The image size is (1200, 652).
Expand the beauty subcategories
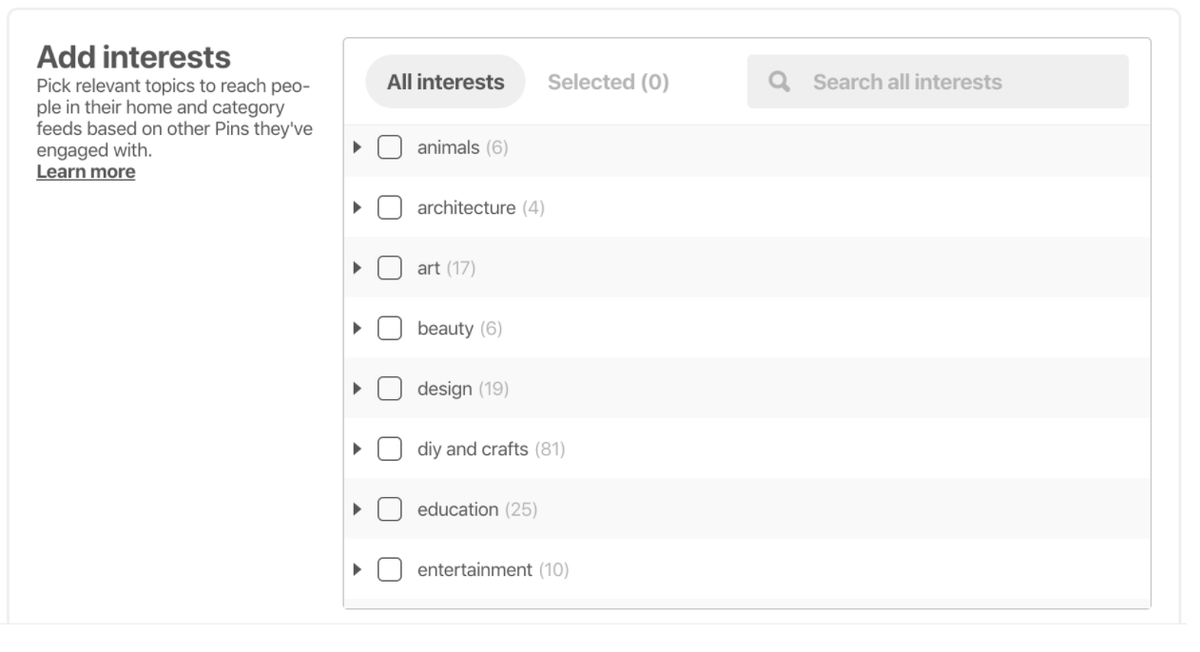(x=357, y=328)
